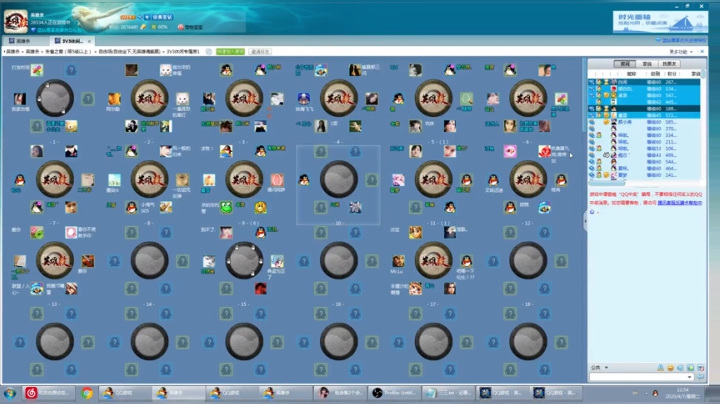Switch to the OBS Profile Untitled taskbar window
720x404 pixels.
pyautogui.click(x=393, y=393)
